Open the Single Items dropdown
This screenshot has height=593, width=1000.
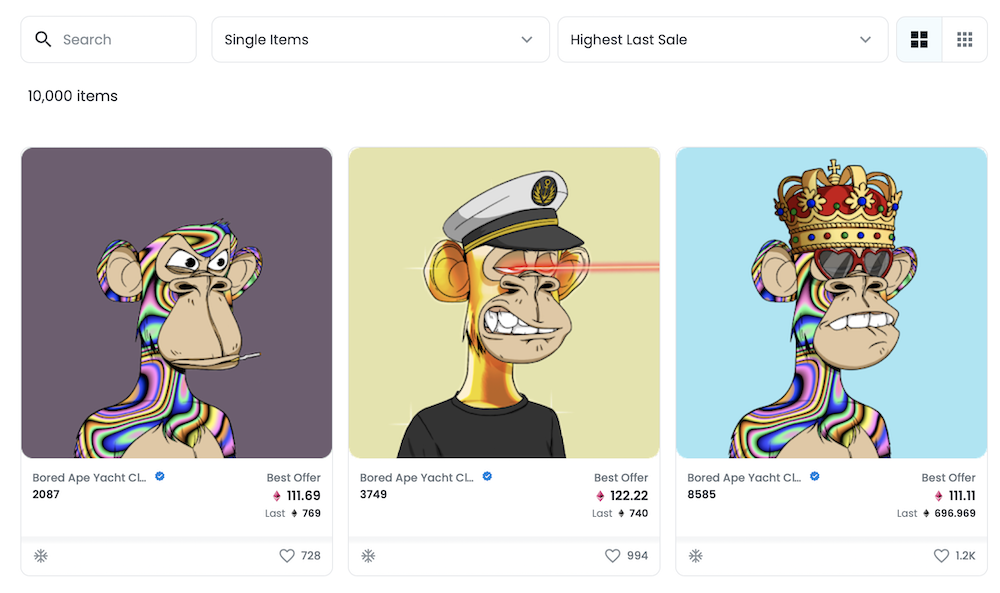point(380,40)
